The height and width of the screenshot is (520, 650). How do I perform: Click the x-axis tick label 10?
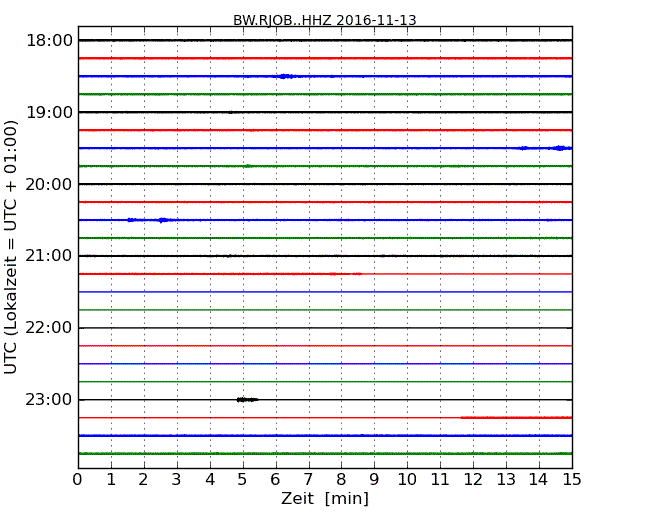(407, 480)
